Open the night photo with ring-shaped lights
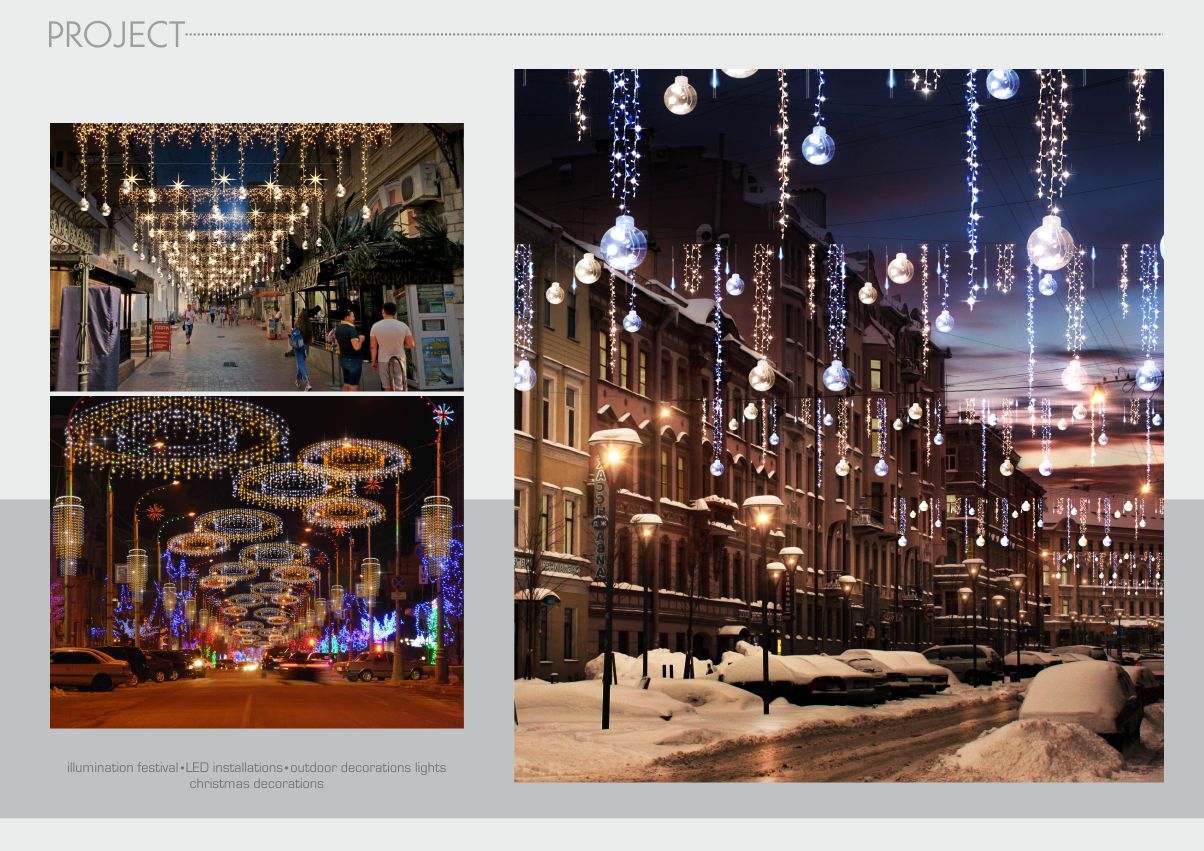The image size is (1204, 851). (256, 561)
